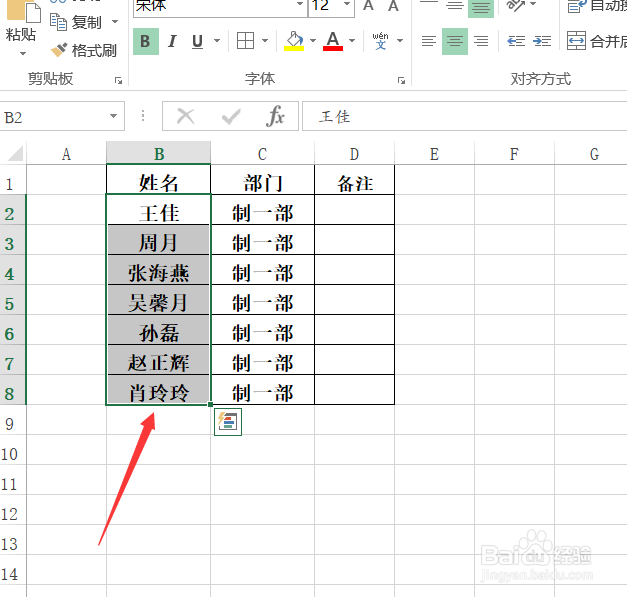The height and width of the screenshot is (597, 627).
Task: Open Paste options dropdown arrow
Action: click(x=23, y=53)
